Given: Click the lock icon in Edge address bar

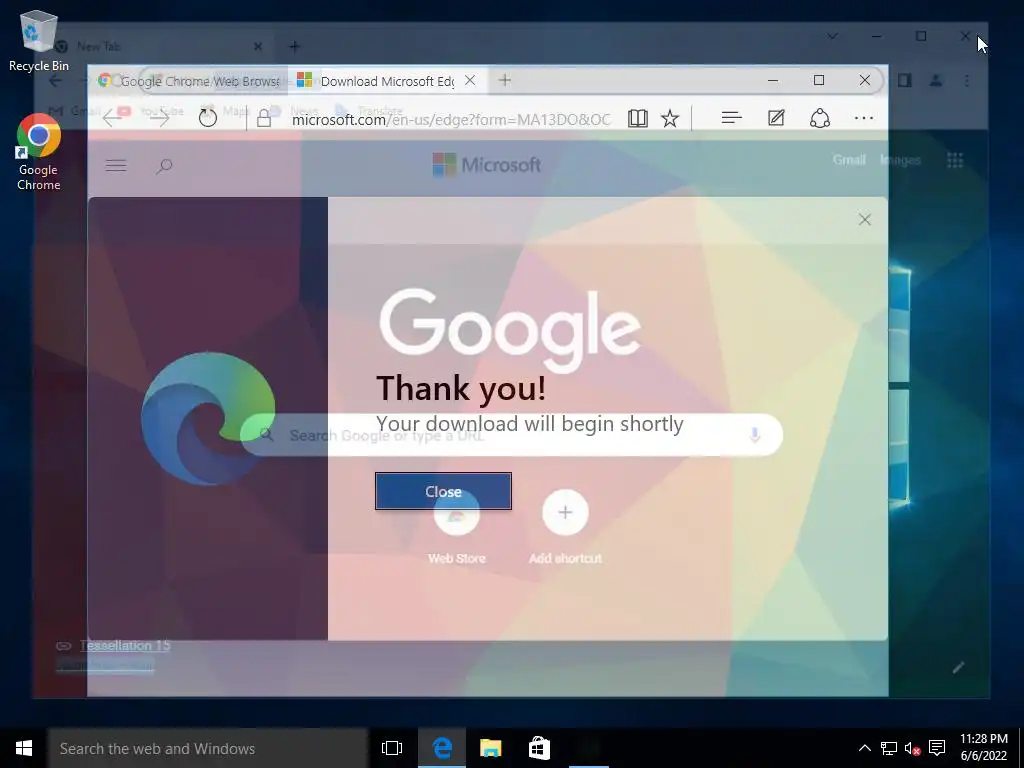Looking at the screenshot, I should [x=264, y=118].
